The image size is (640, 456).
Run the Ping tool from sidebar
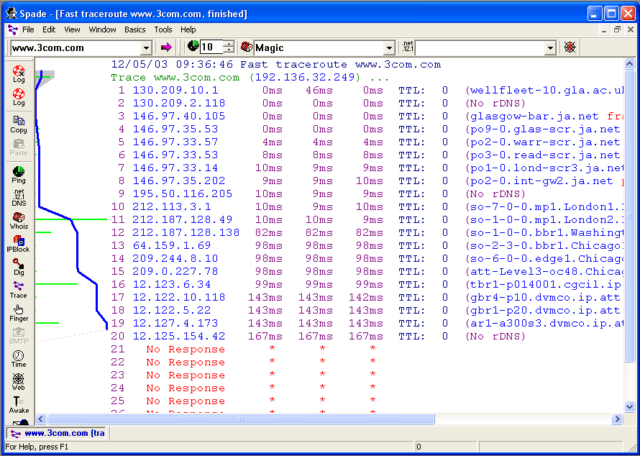(18, 175)
